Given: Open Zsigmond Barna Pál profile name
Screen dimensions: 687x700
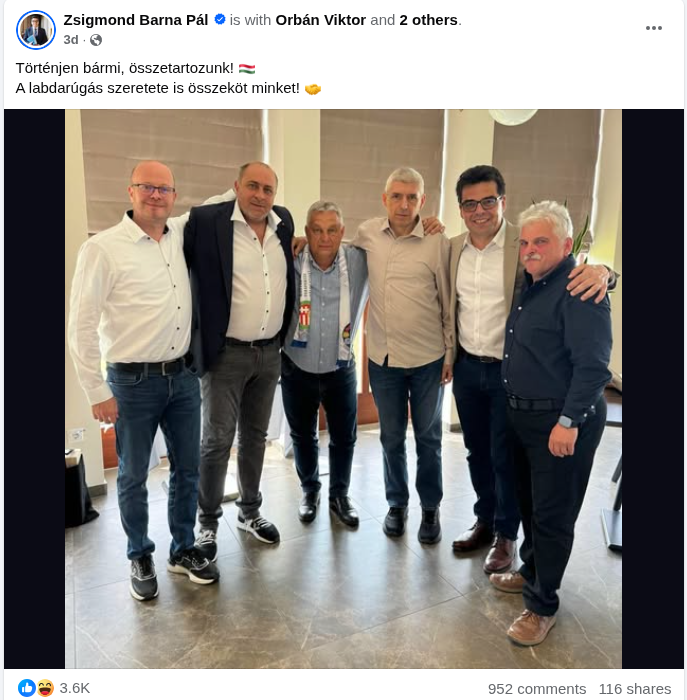Looking at the screenshot, I should coord(136,20).
